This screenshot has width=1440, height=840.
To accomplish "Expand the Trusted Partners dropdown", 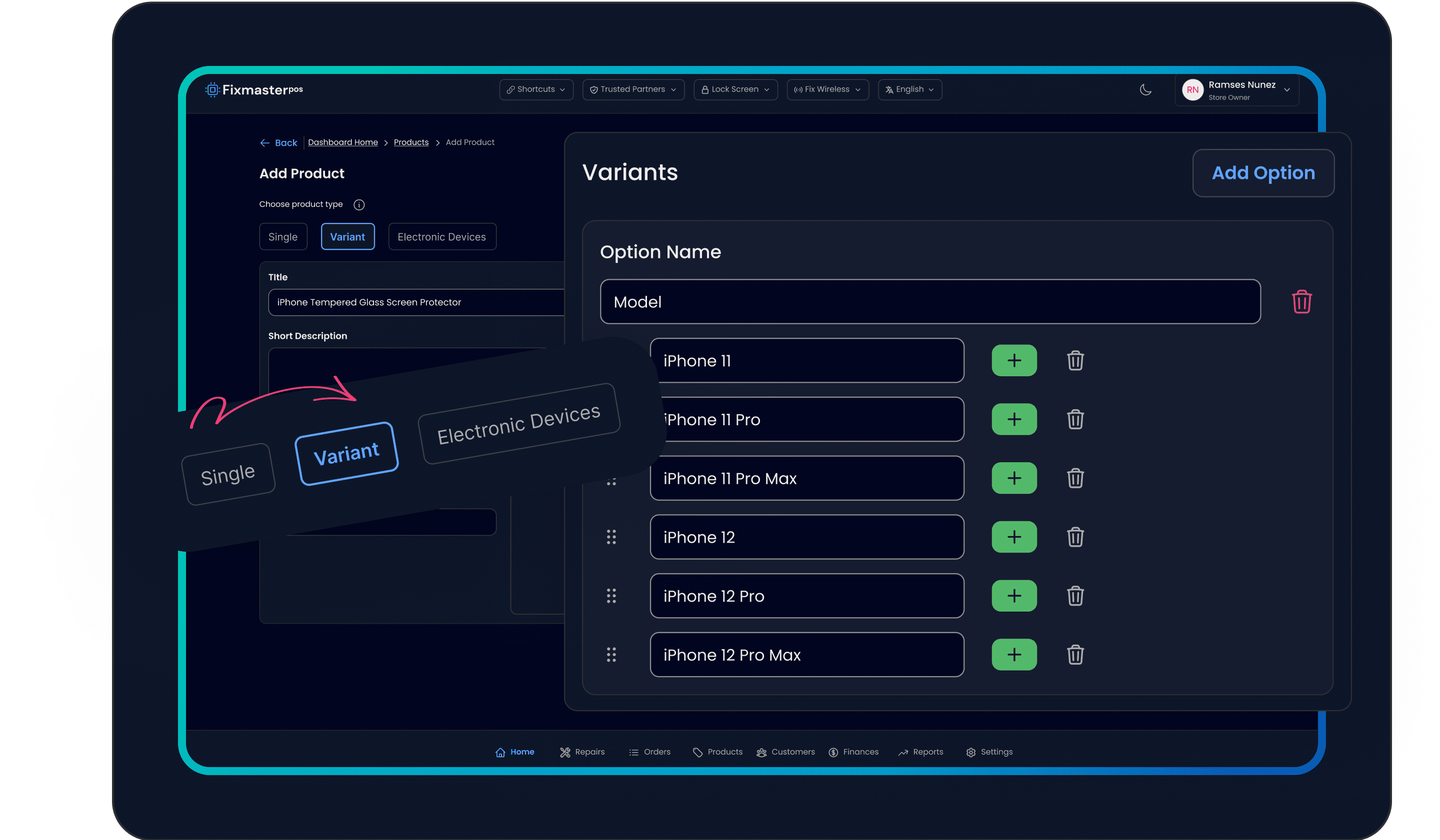I will (x=632, y=89).
